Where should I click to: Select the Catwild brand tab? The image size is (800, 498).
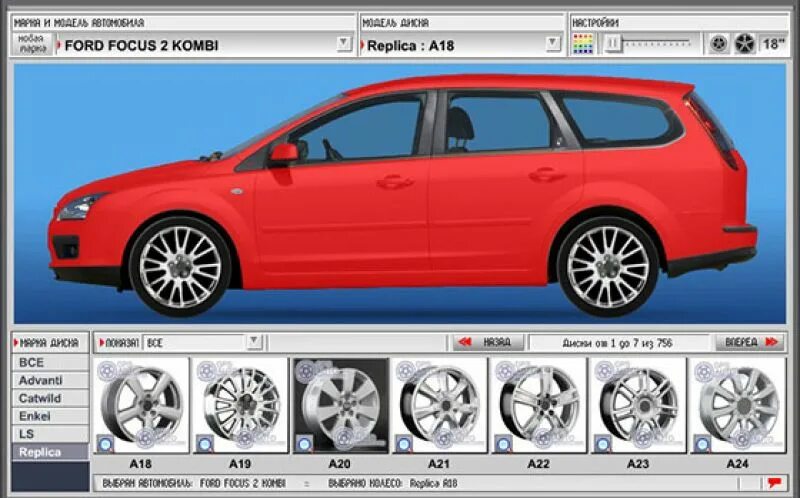[x=50, y=399]
